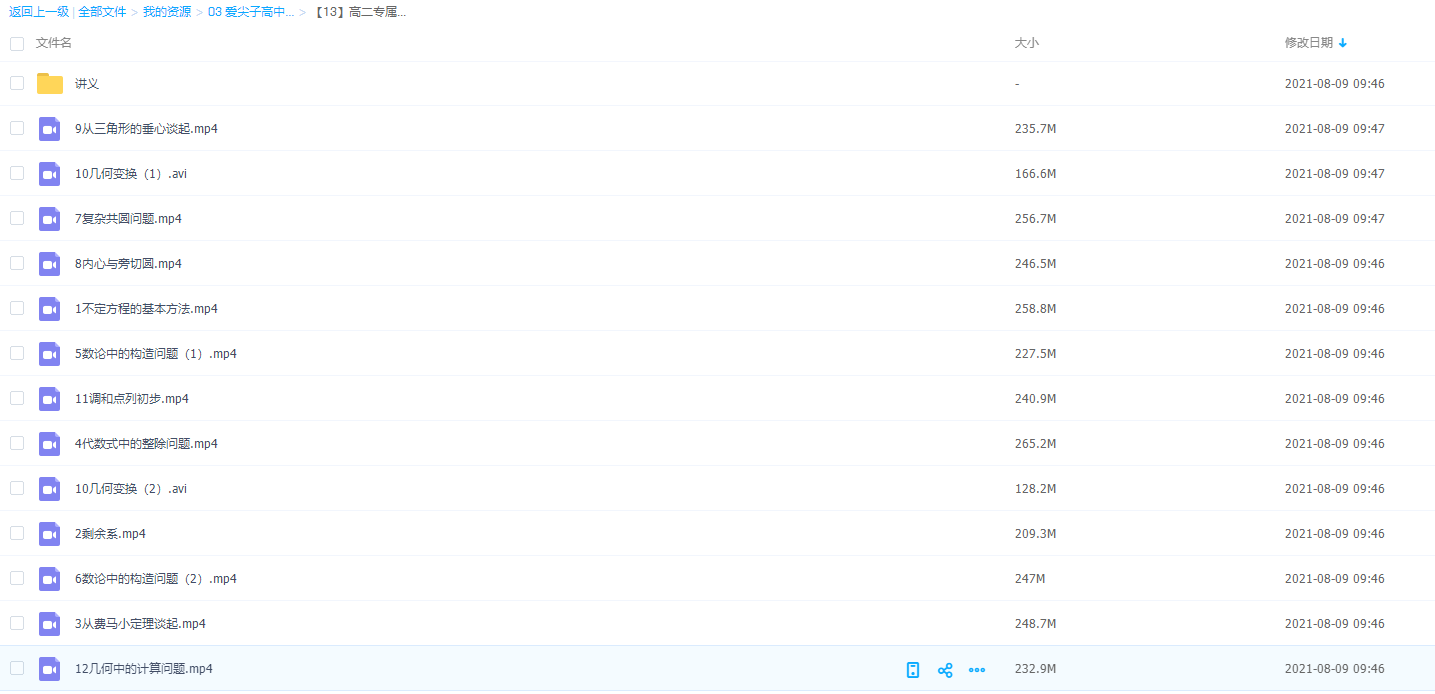The height and width of the screenshot is (694, 1435).
Task: Select checkbox for 3从费马小定理谈起.mp4
Action: [17, 623]
